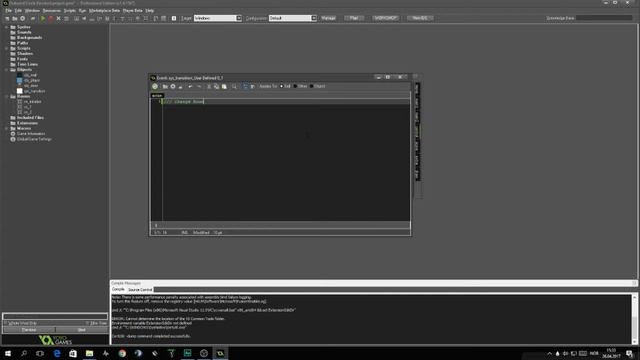Click the Next search button
The height and width of the screenshot is (360, 640).
coord(82,329)
